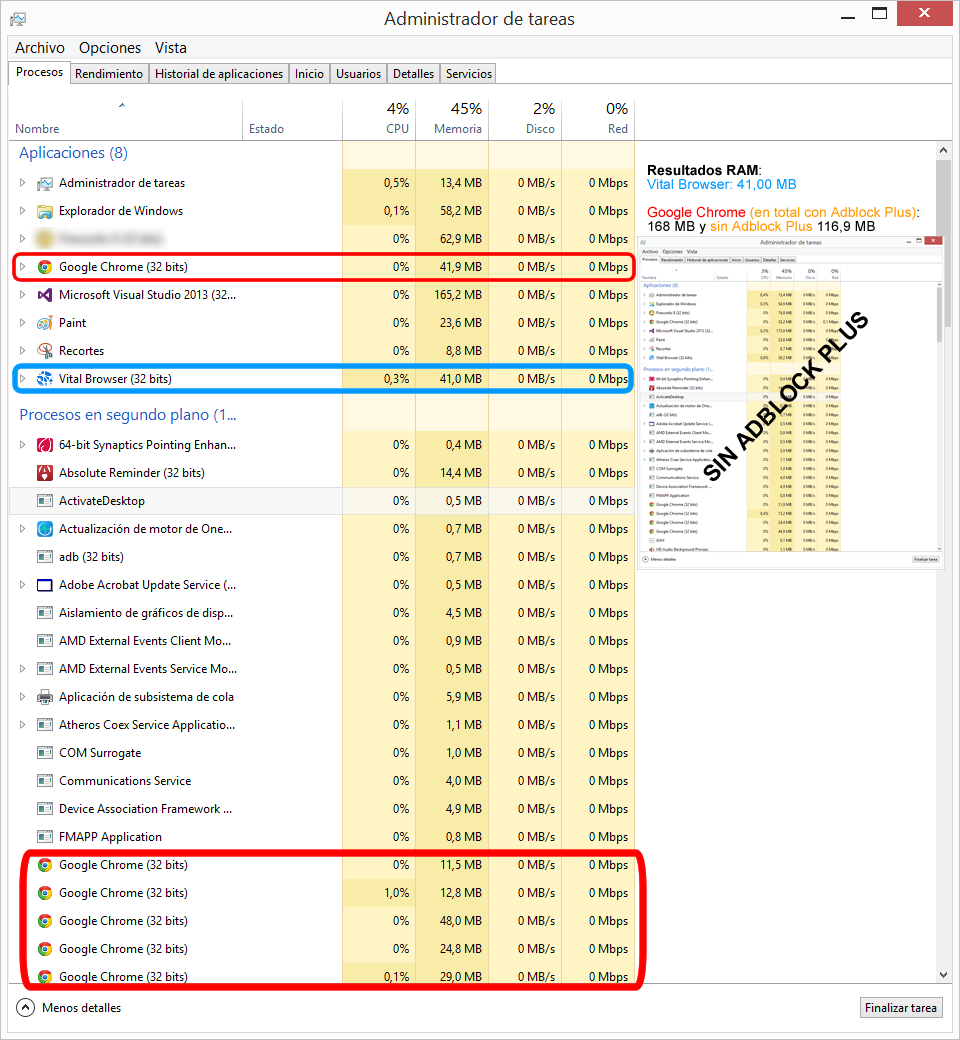Click the Administrador de tareas process icon
Viewport: 960px width, 1040px height.
pyautogui.click(x=44, y=183)
